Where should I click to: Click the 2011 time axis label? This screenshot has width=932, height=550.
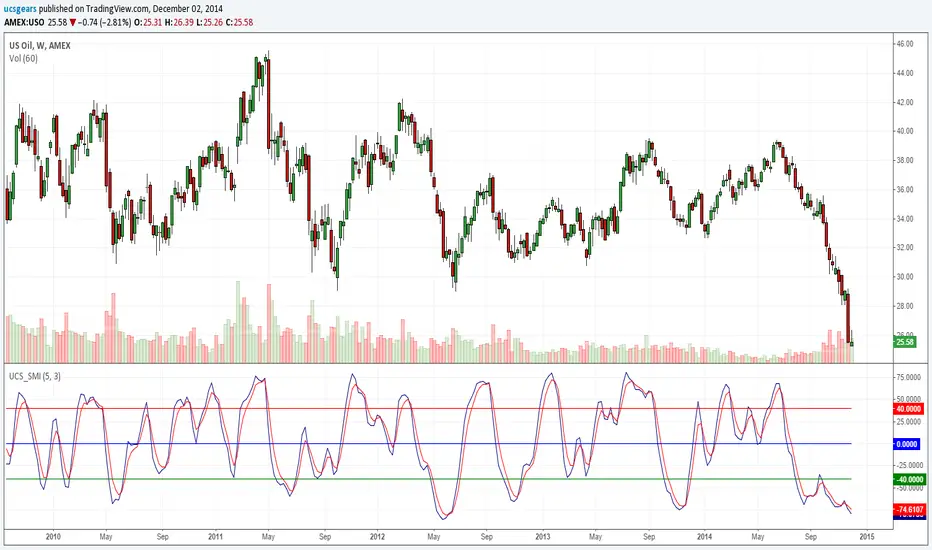215,537
